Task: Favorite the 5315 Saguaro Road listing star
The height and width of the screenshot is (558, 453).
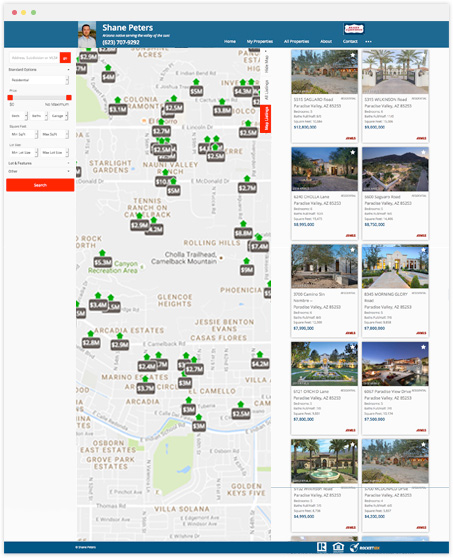Action: click(353, 55)
